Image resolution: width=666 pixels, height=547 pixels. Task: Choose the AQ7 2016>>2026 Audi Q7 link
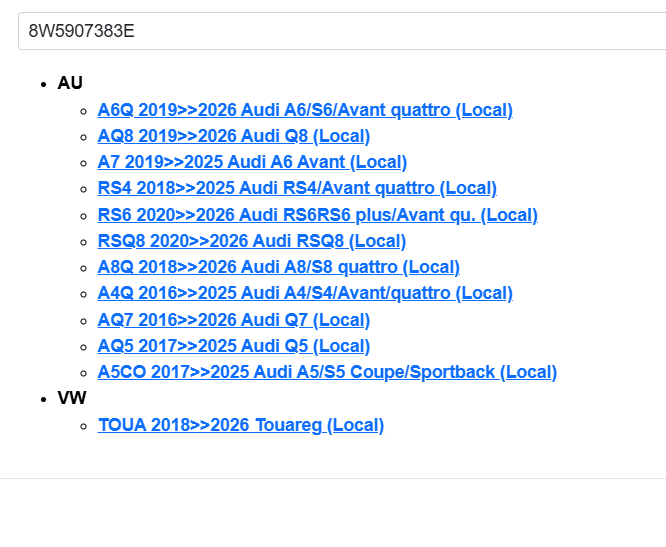[233, 320]
